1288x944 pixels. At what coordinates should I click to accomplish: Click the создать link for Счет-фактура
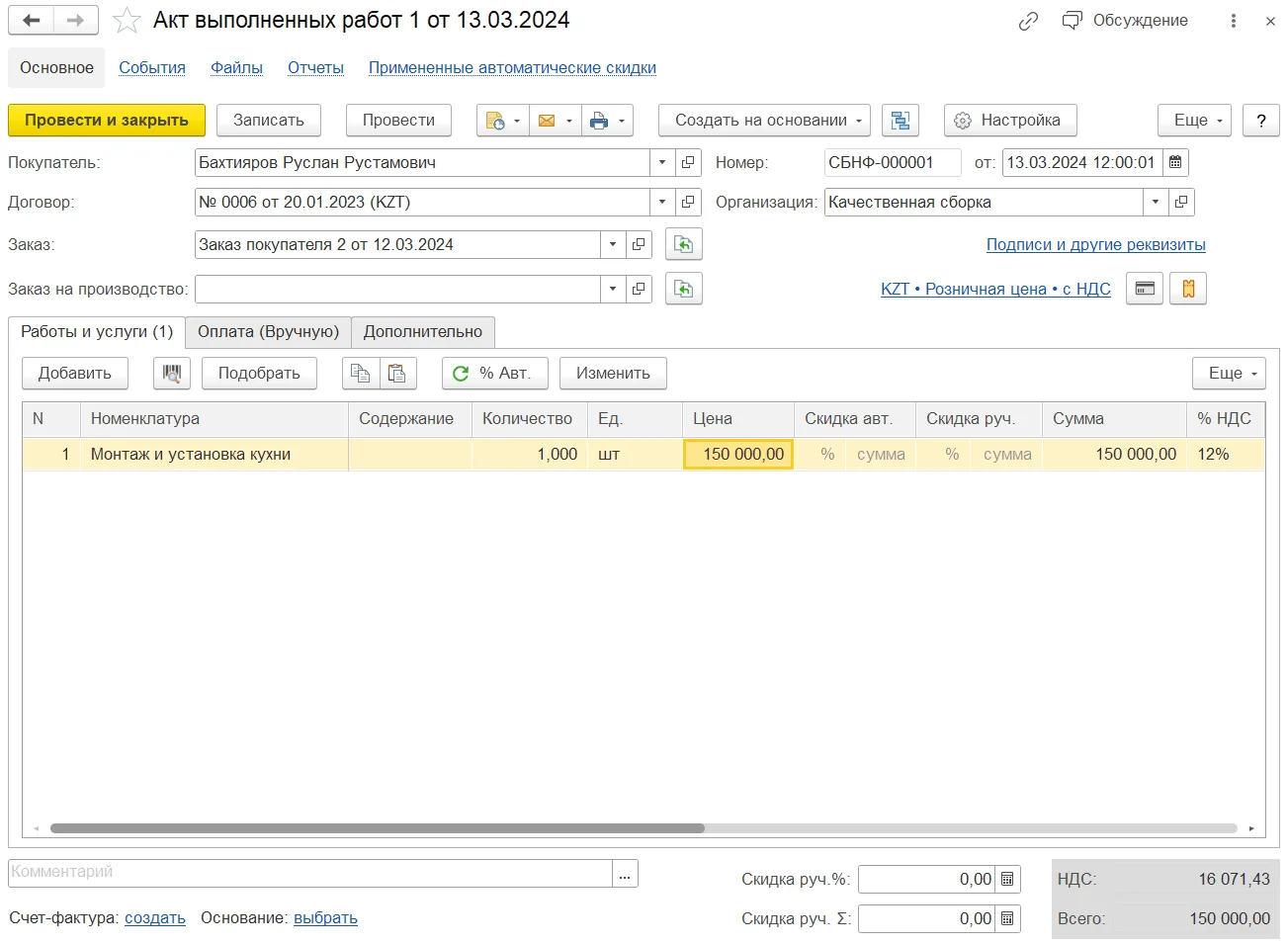(x=155, y=918)
